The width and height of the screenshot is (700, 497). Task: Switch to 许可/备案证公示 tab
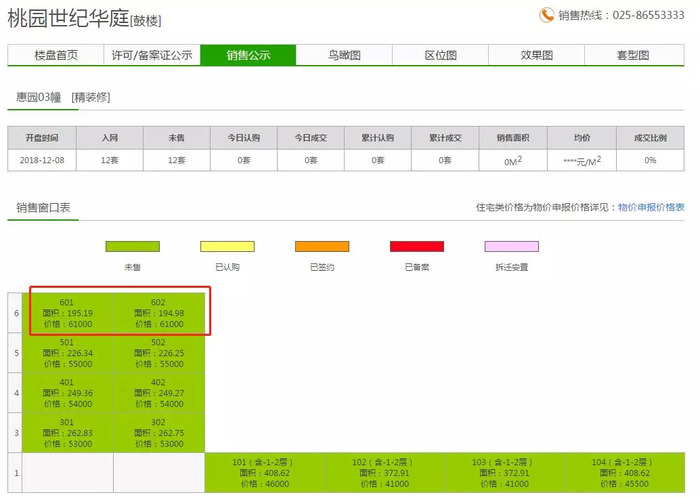tap(151, 56)
